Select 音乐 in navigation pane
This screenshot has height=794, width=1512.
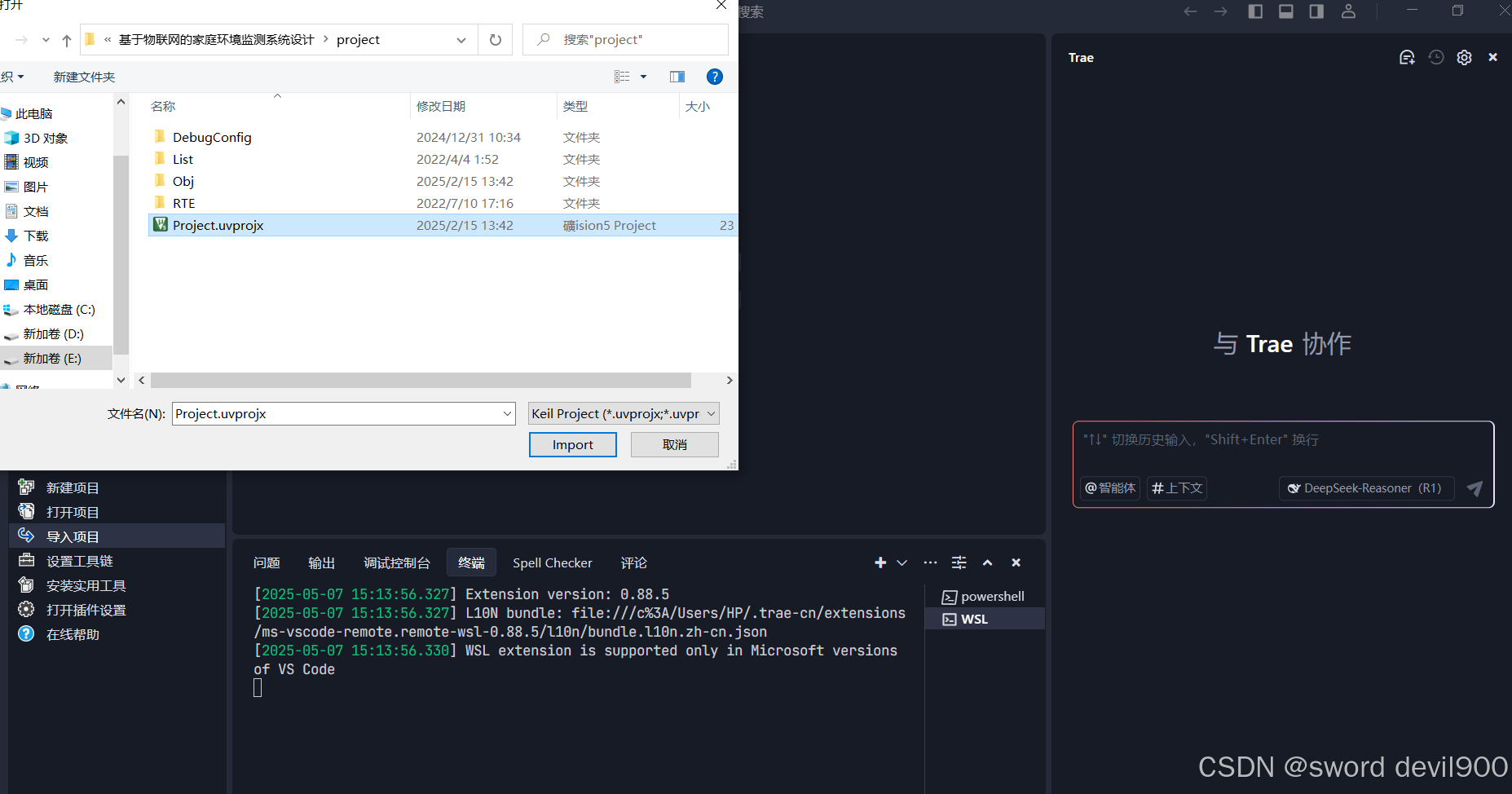(x=36, y=261)
